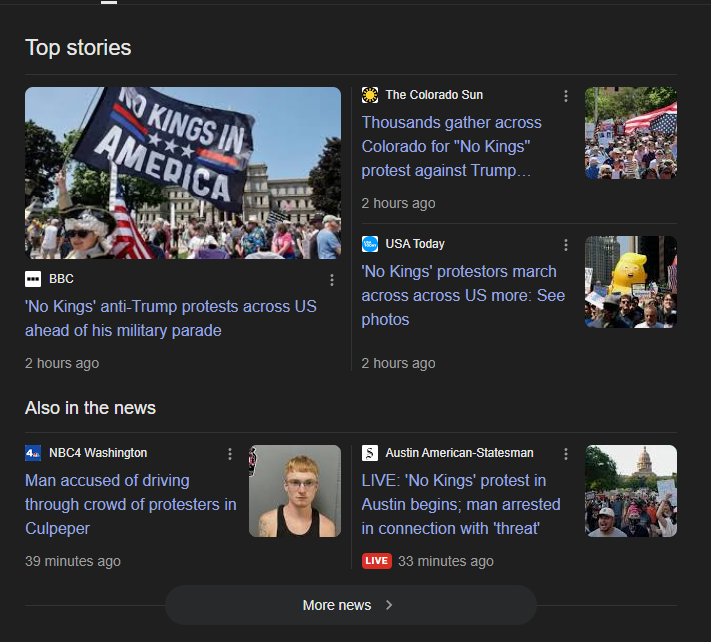Open the NBC4 Washington story options menu
711x642 pixels.
pos(230,454)
